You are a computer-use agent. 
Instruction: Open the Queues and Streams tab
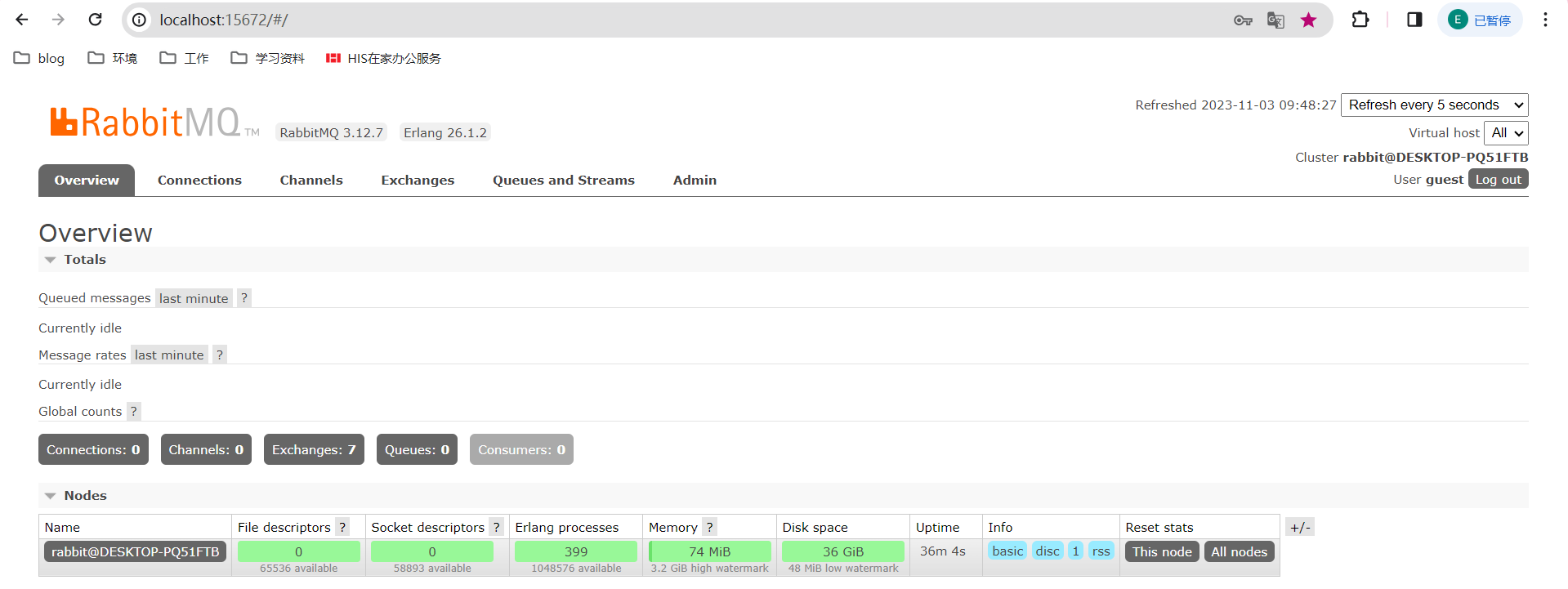click(563, 180)
